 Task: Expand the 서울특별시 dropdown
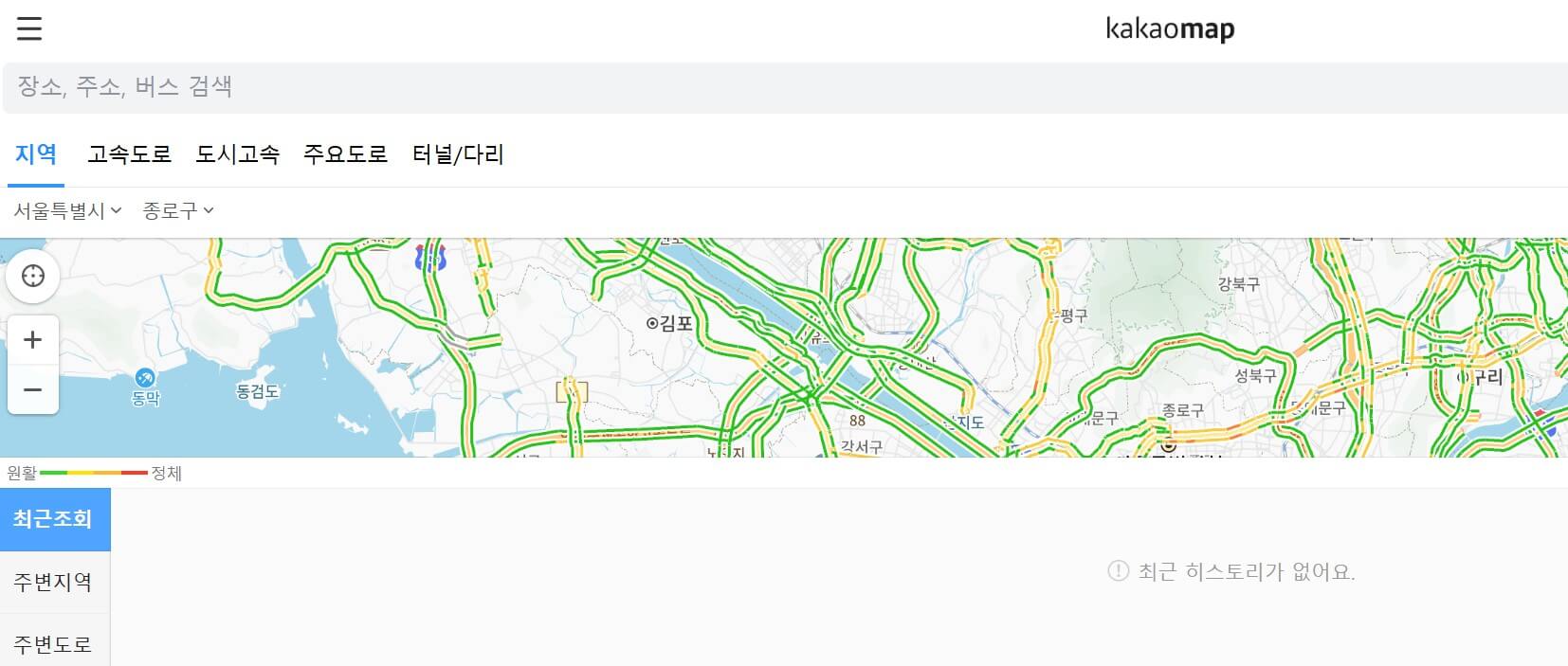(62, 210)
